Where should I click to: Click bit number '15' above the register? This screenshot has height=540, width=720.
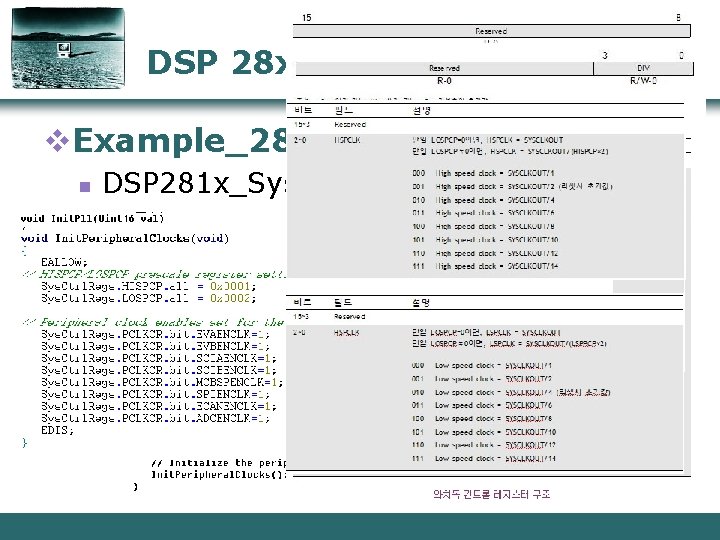pyautogui.click(x=306, y=17)
